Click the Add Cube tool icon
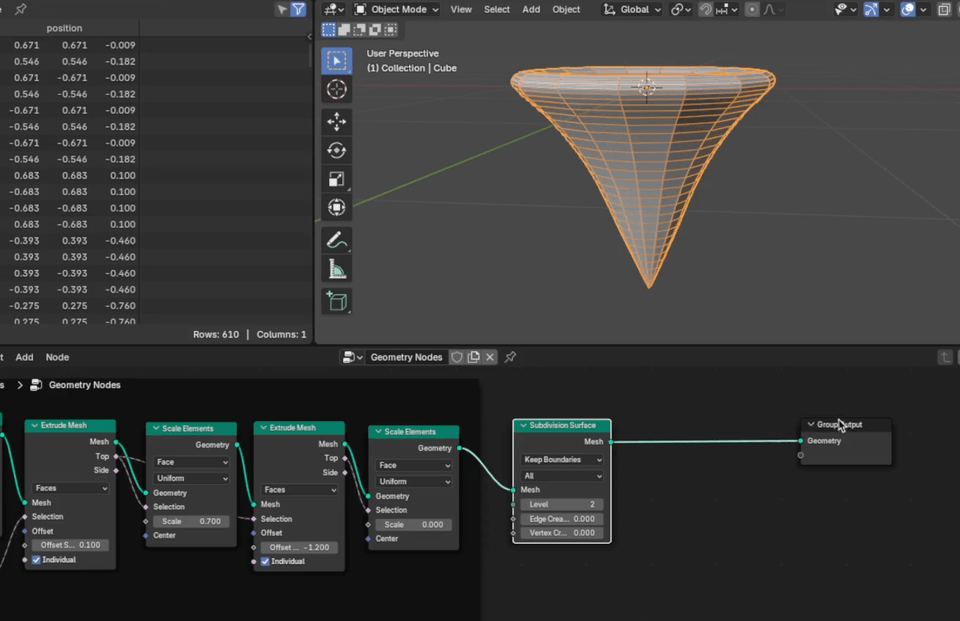The width and height of the screenshot is (960, 621). [x=336, y=301]
